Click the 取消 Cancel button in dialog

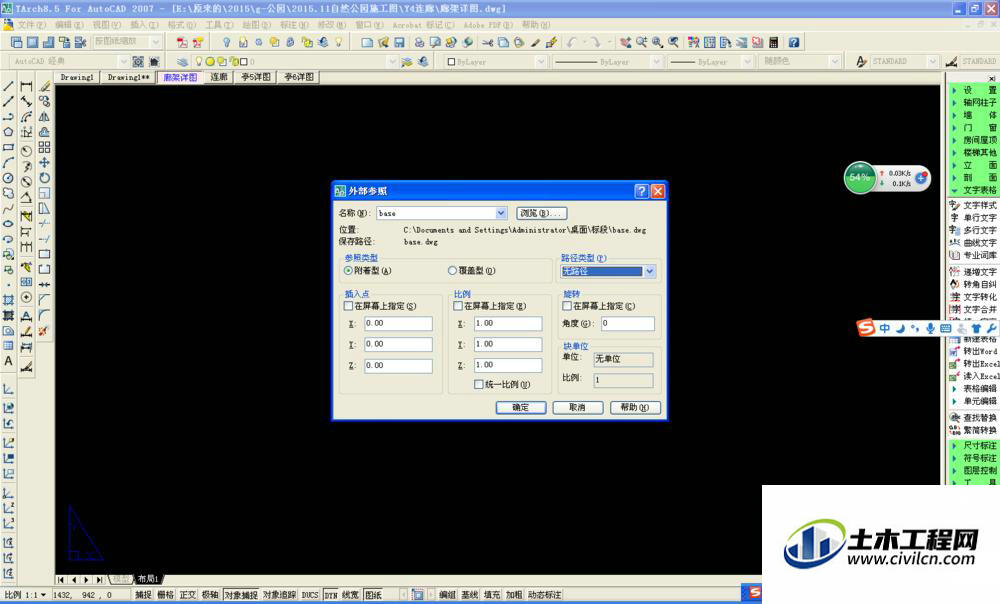[577, 408]
